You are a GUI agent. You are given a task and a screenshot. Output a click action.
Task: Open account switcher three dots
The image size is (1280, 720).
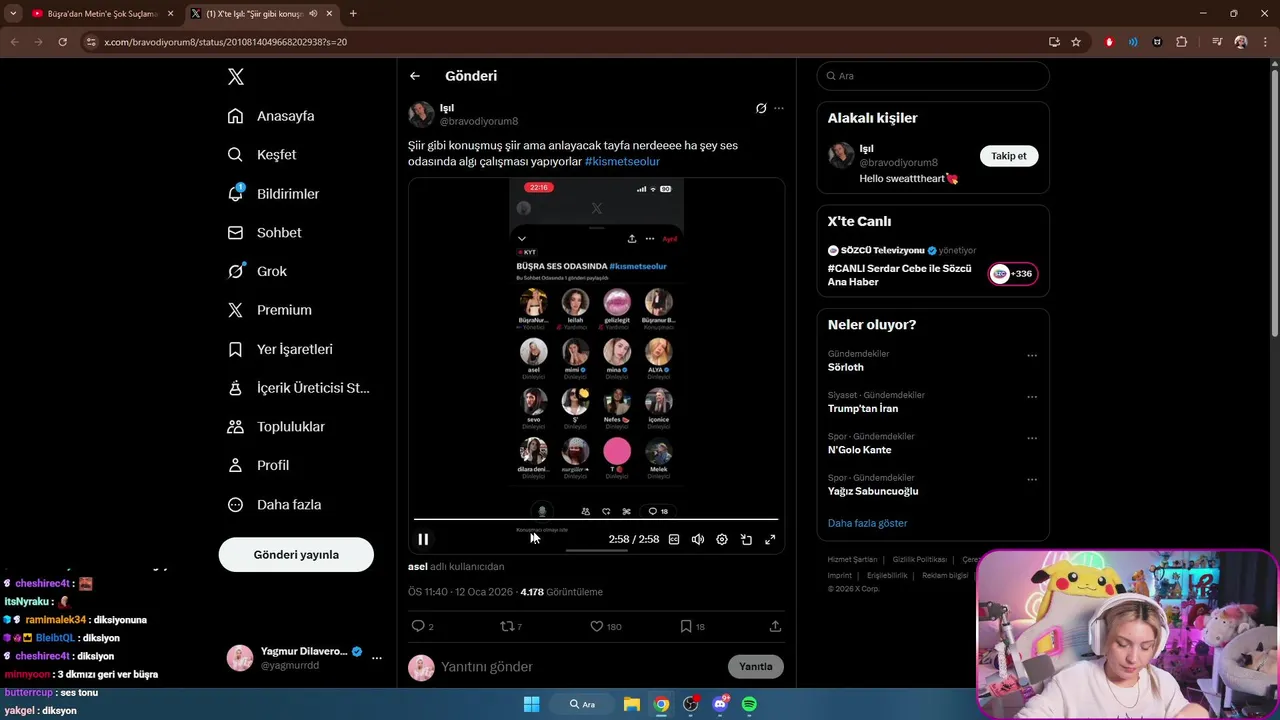coord(377,658)
